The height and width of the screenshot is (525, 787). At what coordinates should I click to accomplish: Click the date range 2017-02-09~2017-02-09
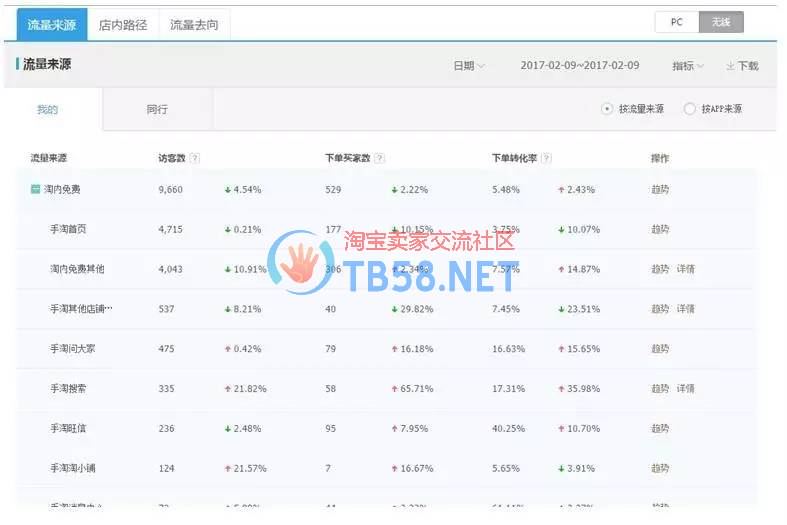pos(579,66)
